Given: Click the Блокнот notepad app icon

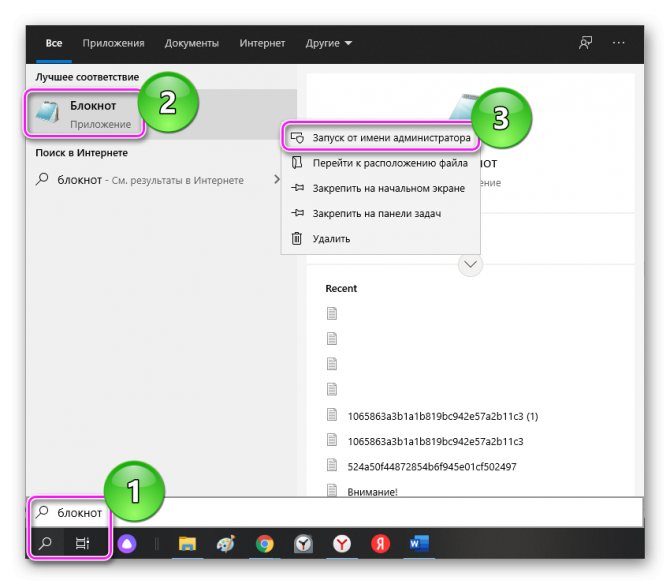Looking at the screenshot, I should point(47,114).
